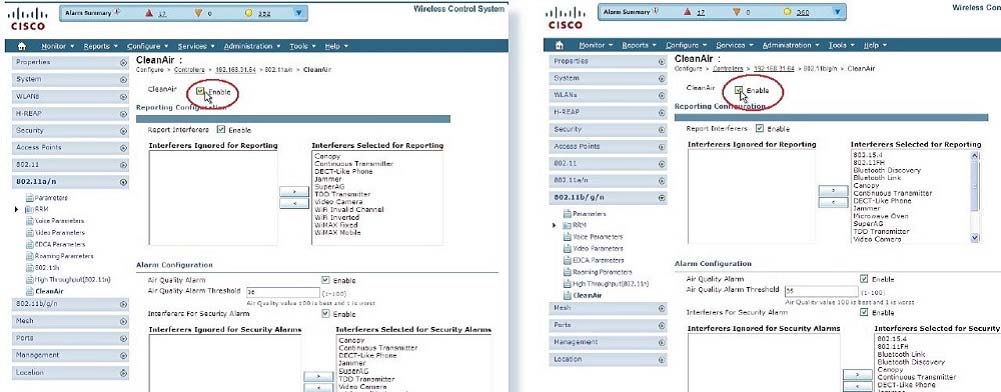Click move-left '<' button for reporting, 802.11b/g/n page
The width and height of the screenshot is (1001, 392).
(x=834, y=202)
